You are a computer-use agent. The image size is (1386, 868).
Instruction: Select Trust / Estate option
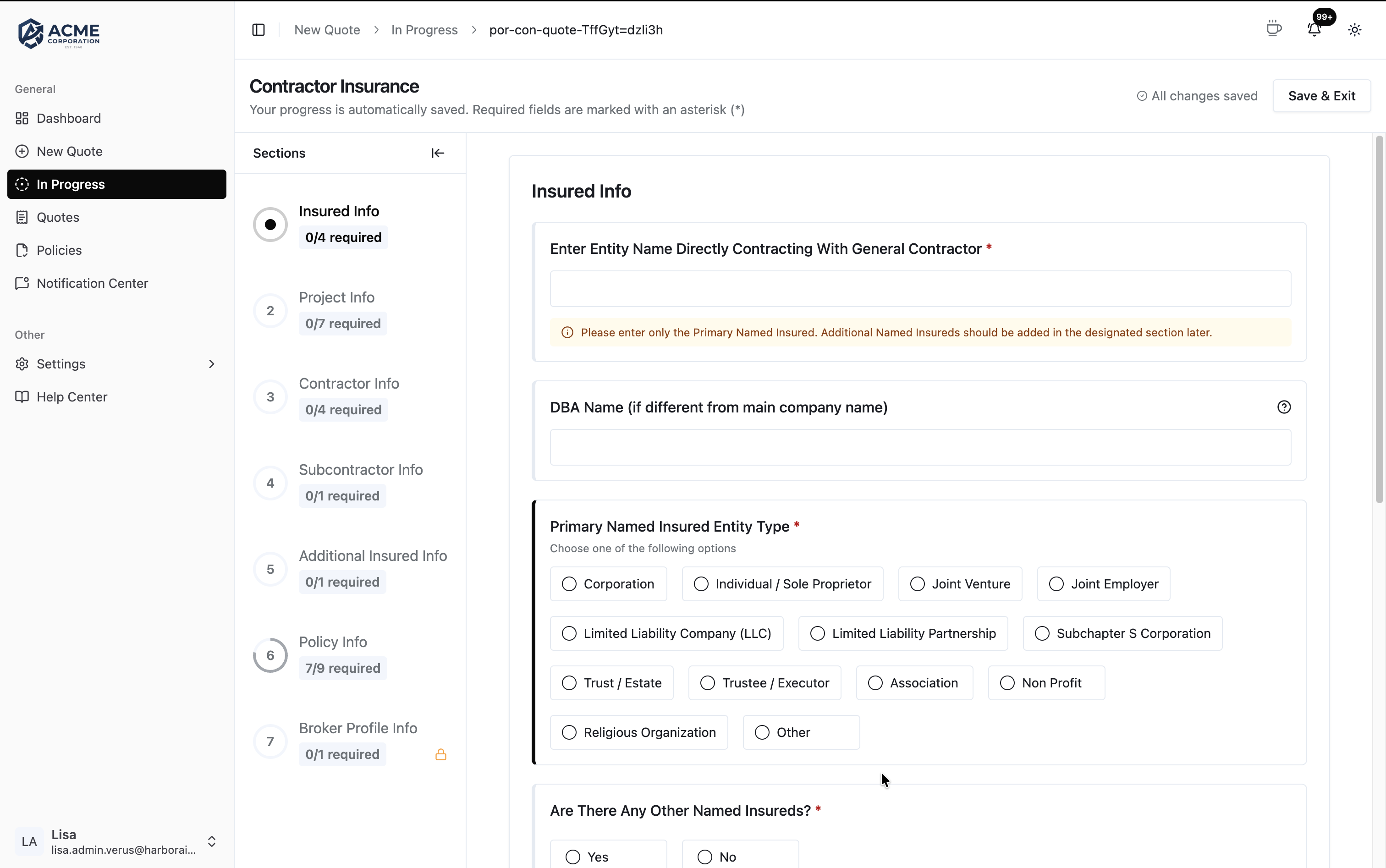click(611, 682)
